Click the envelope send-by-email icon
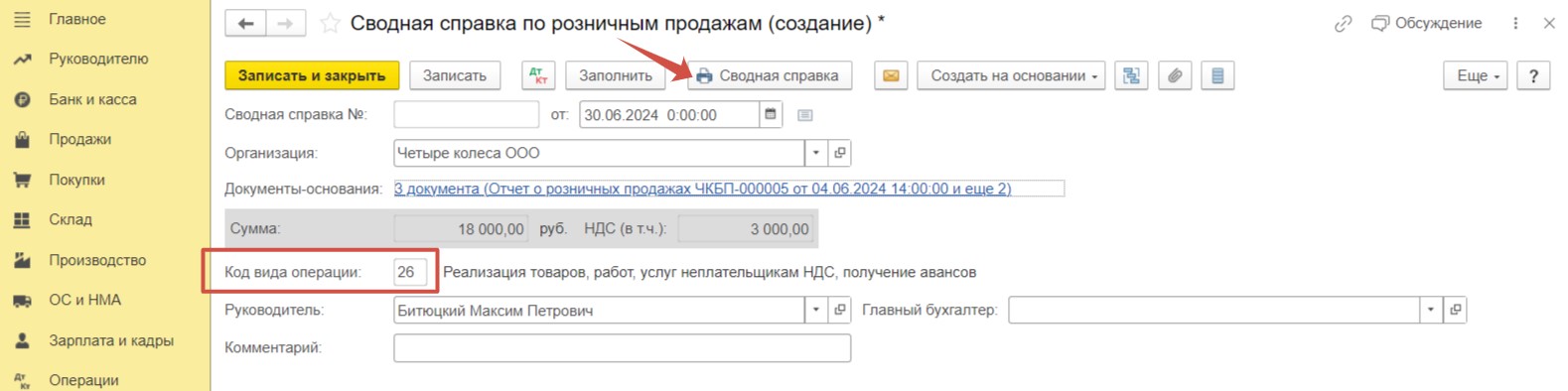 [x=891, y=75]
